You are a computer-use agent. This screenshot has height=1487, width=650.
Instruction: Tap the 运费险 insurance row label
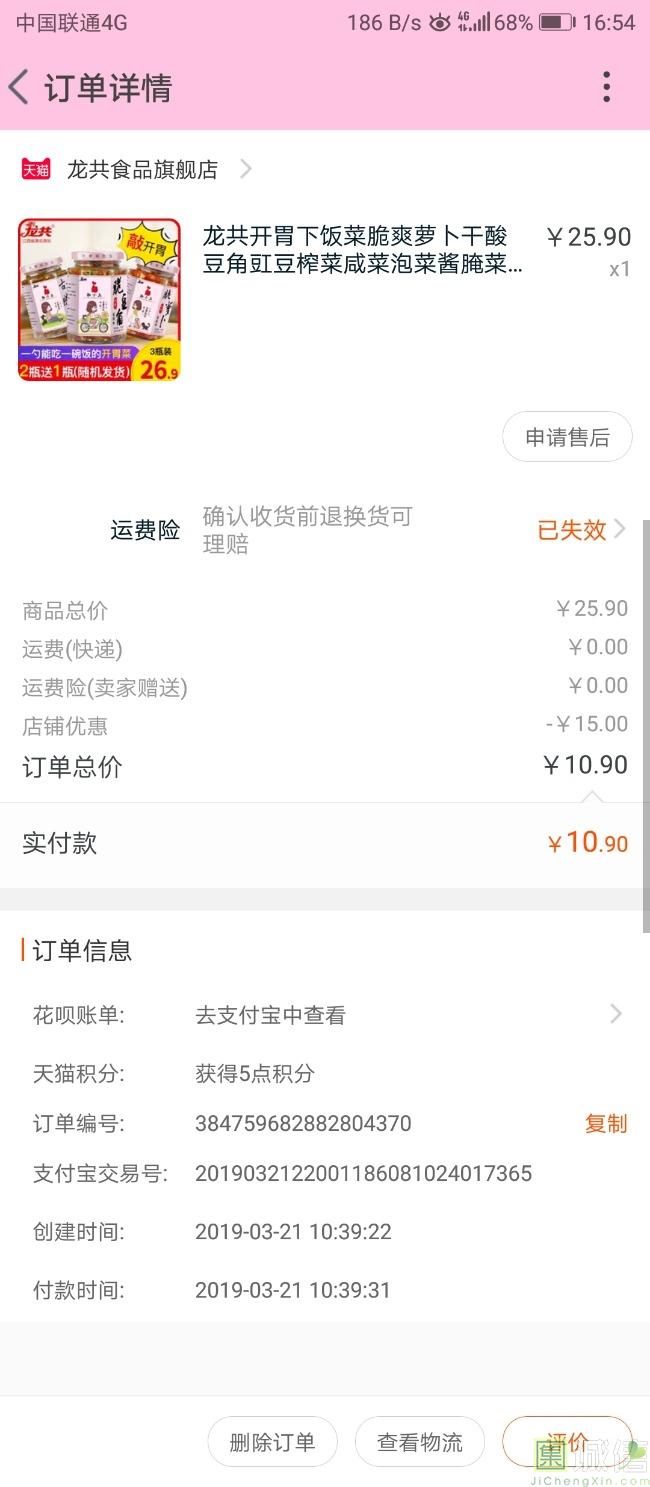point(145,530)
